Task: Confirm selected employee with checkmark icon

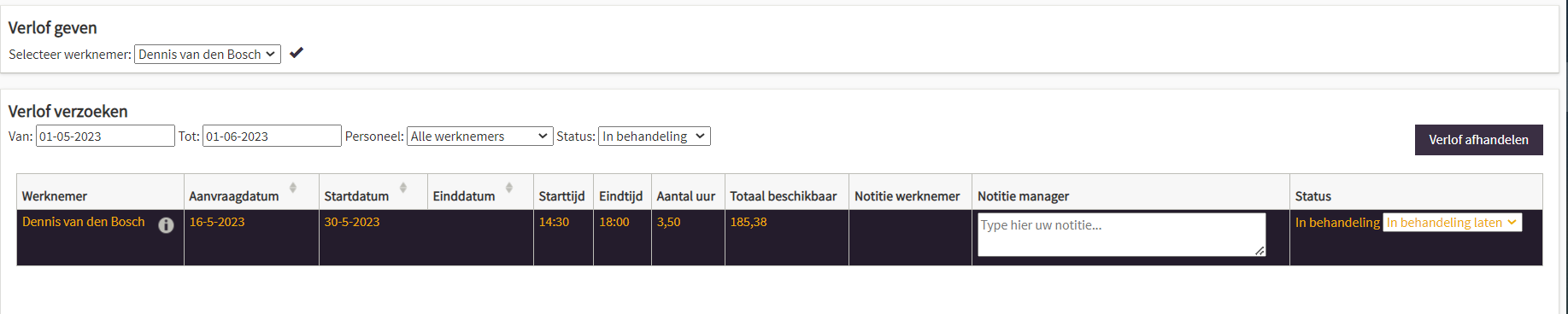Action: pyautogui.click(x=297, y=53)
